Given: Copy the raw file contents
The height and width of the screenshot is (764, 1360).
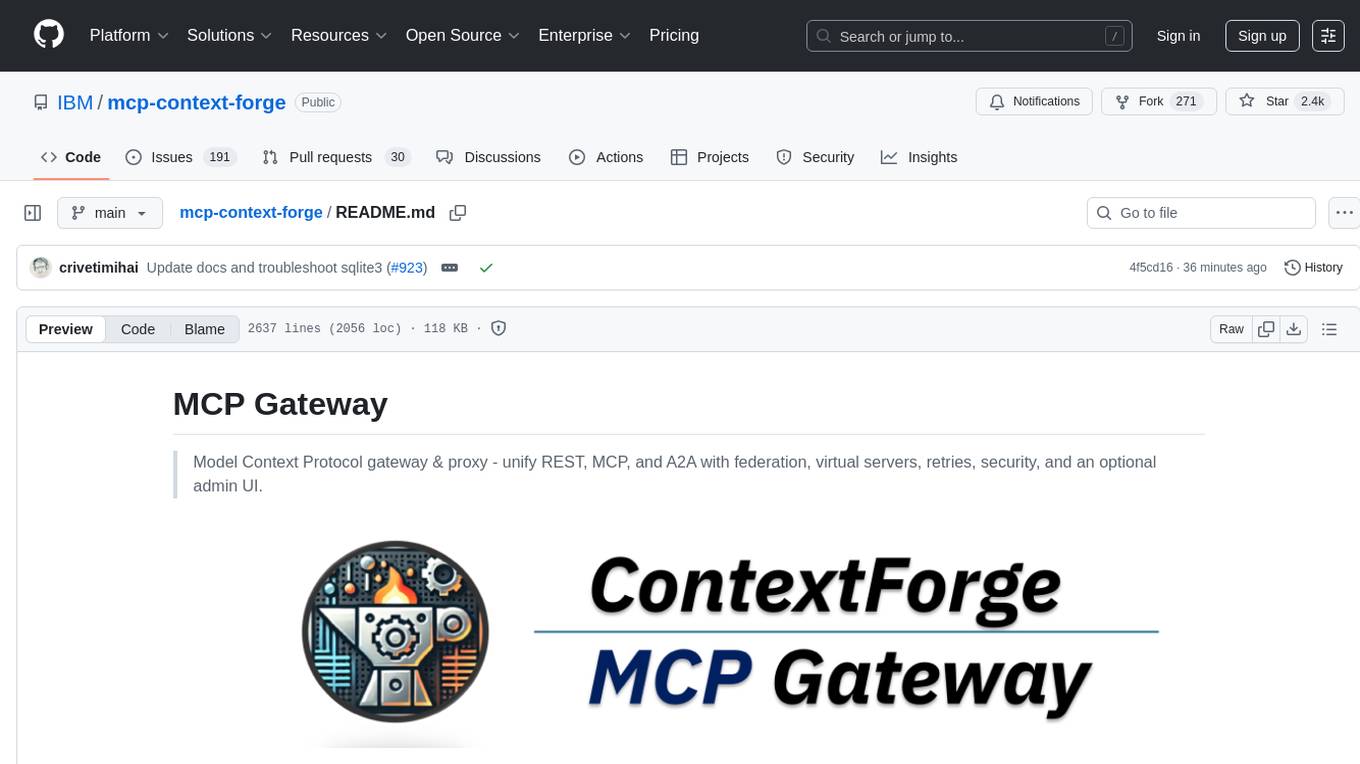Looking at the screenshot, I should (x=1266, y=329).
